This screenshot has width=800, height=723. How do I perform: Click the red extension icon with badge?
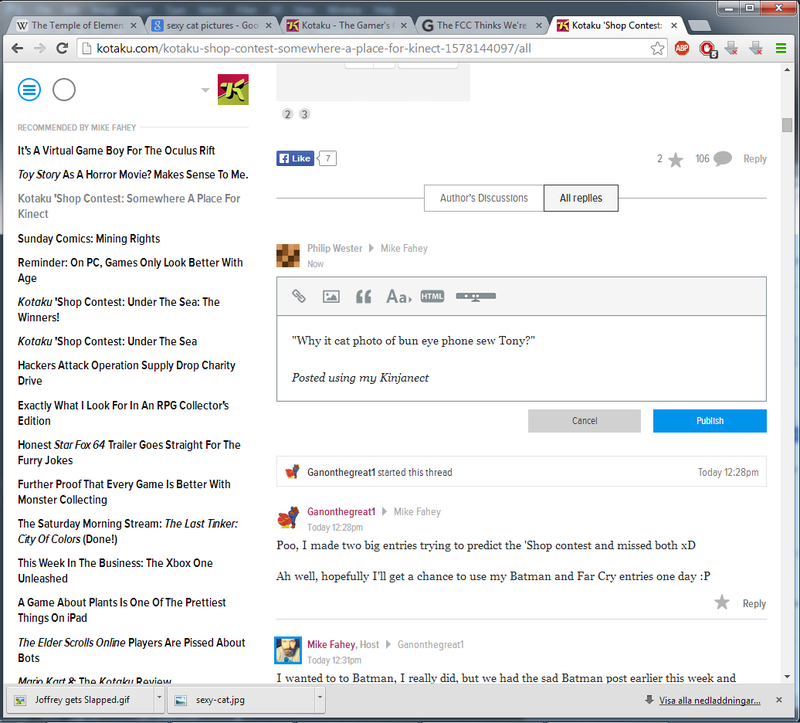(708, 49)
